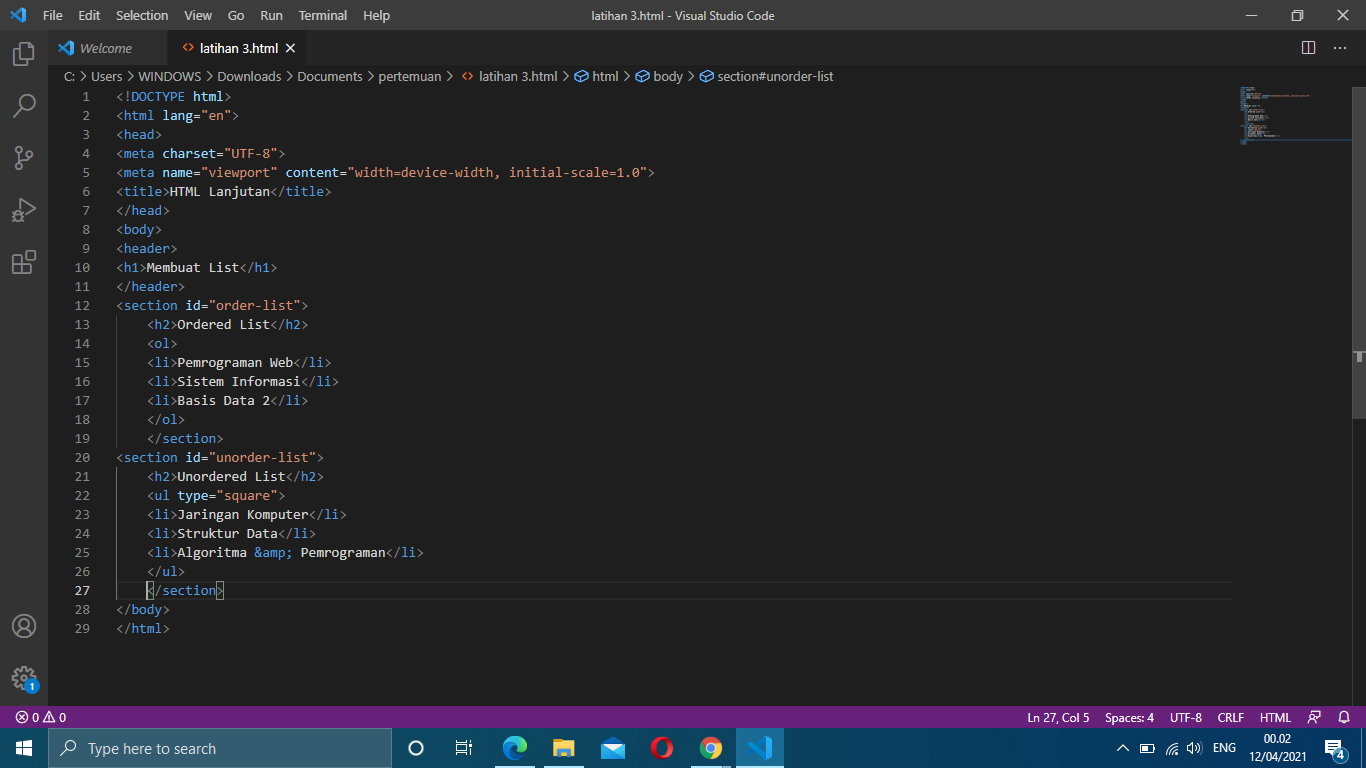Toggle the Tweet feedback smiley in status bar

click(x=1313, y=717)
